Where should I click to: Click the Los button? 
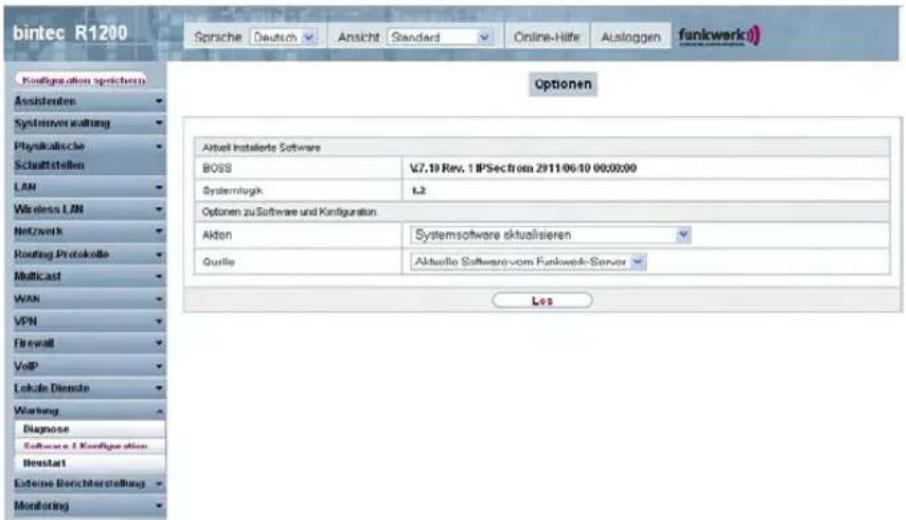542,300
